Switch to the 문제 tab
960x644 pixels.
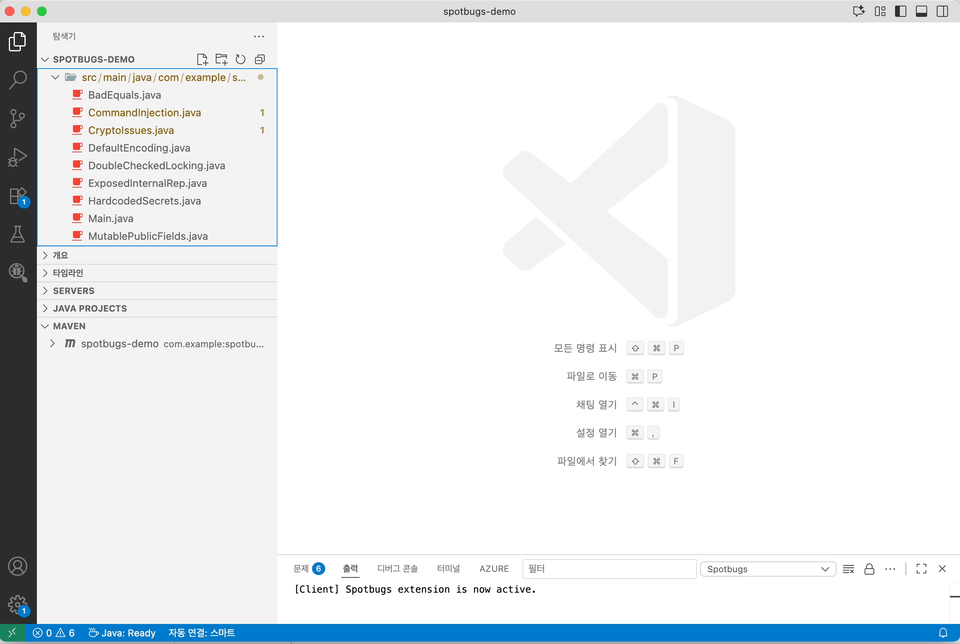click(309, 569)
